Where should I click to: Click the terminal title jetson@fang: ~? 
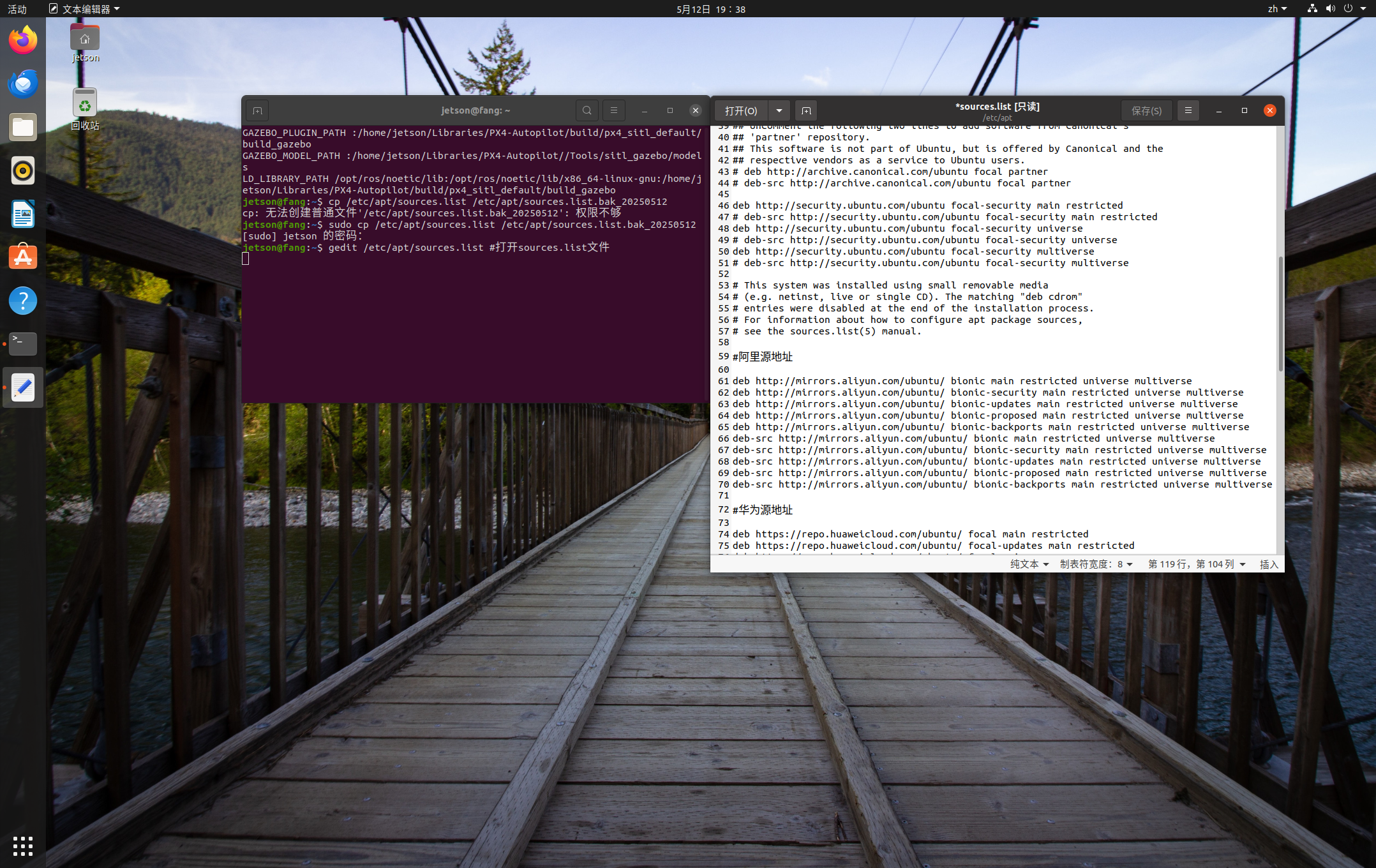[475, 110]
